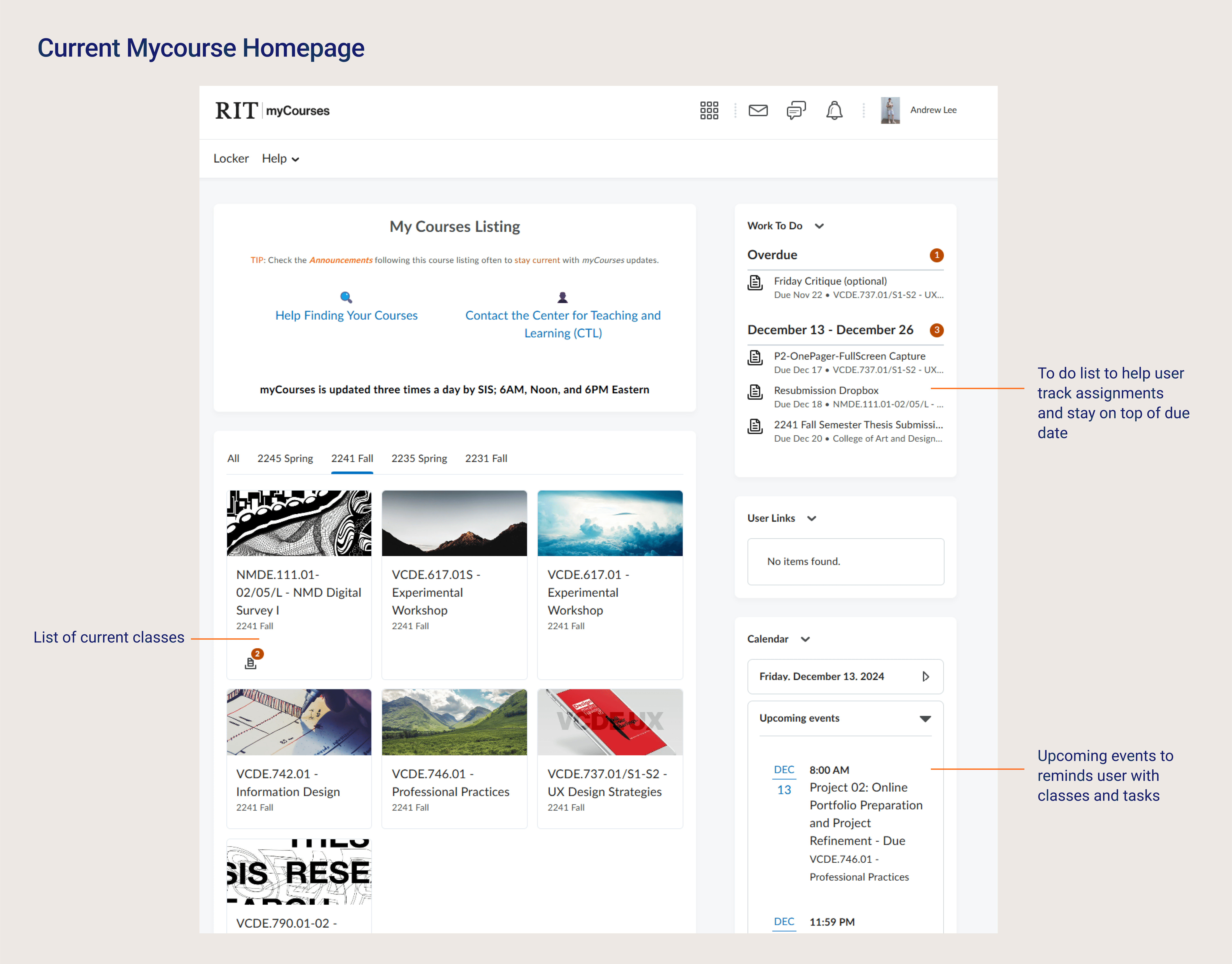
Task: Click the person icon above Contact CTL
Action: [x=562, y=297]
